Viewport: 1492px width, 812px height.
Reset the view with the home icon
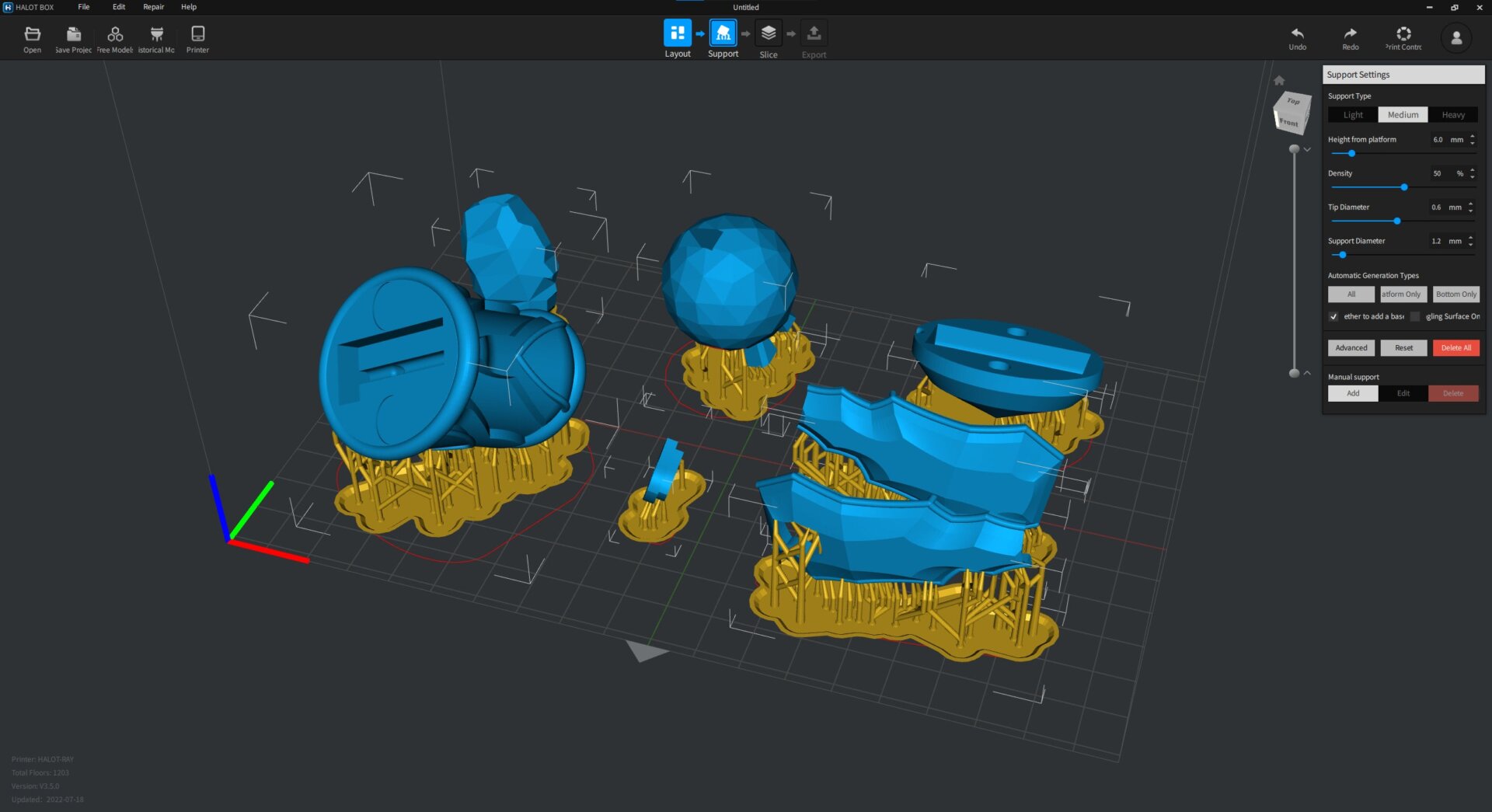(x=1279, y=80)
